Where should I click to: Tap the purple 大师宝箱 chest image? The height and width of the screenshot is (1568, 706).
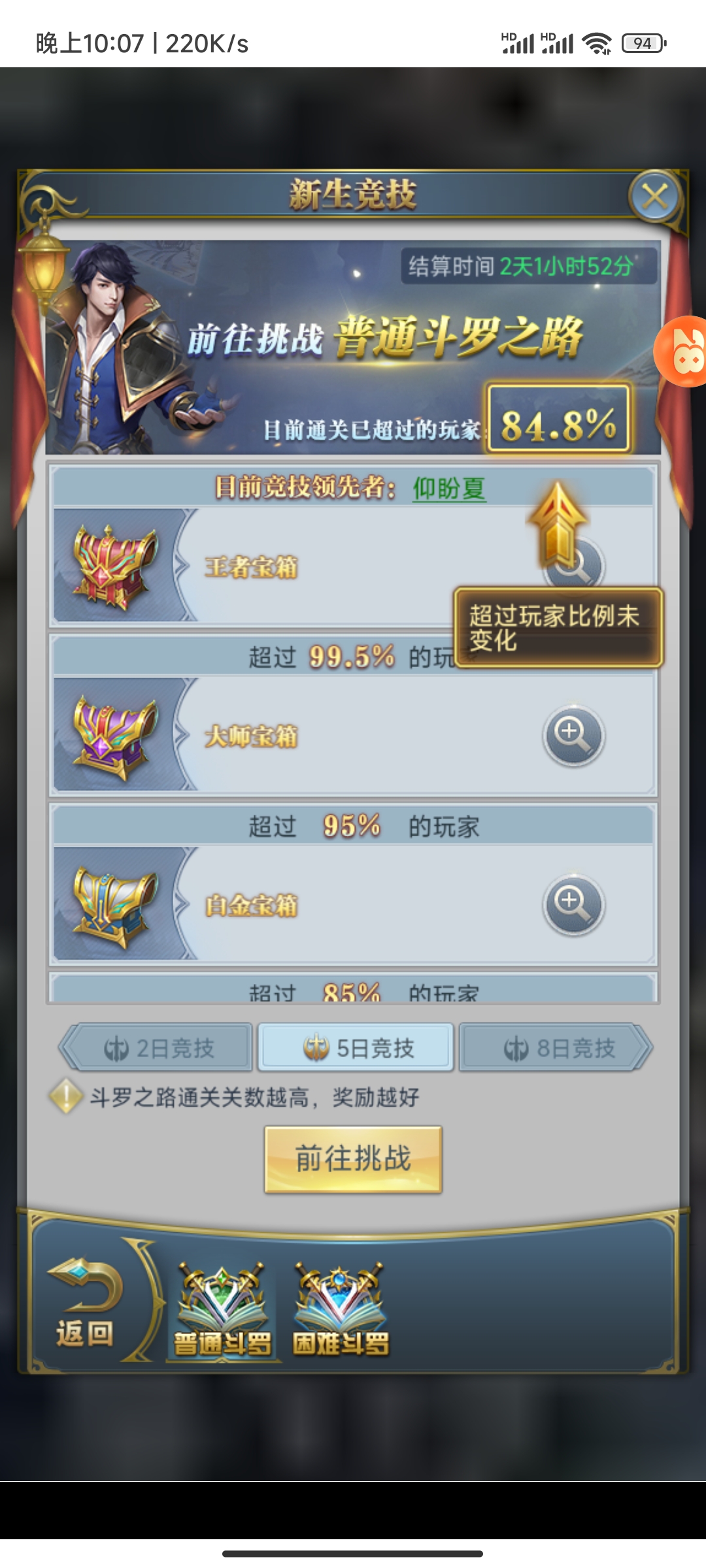coord(115,737)
